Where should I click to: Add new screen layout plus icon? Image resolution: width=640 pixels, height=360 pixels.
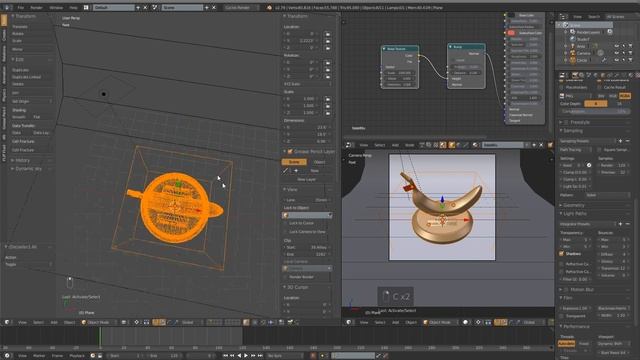coord(138,7)
